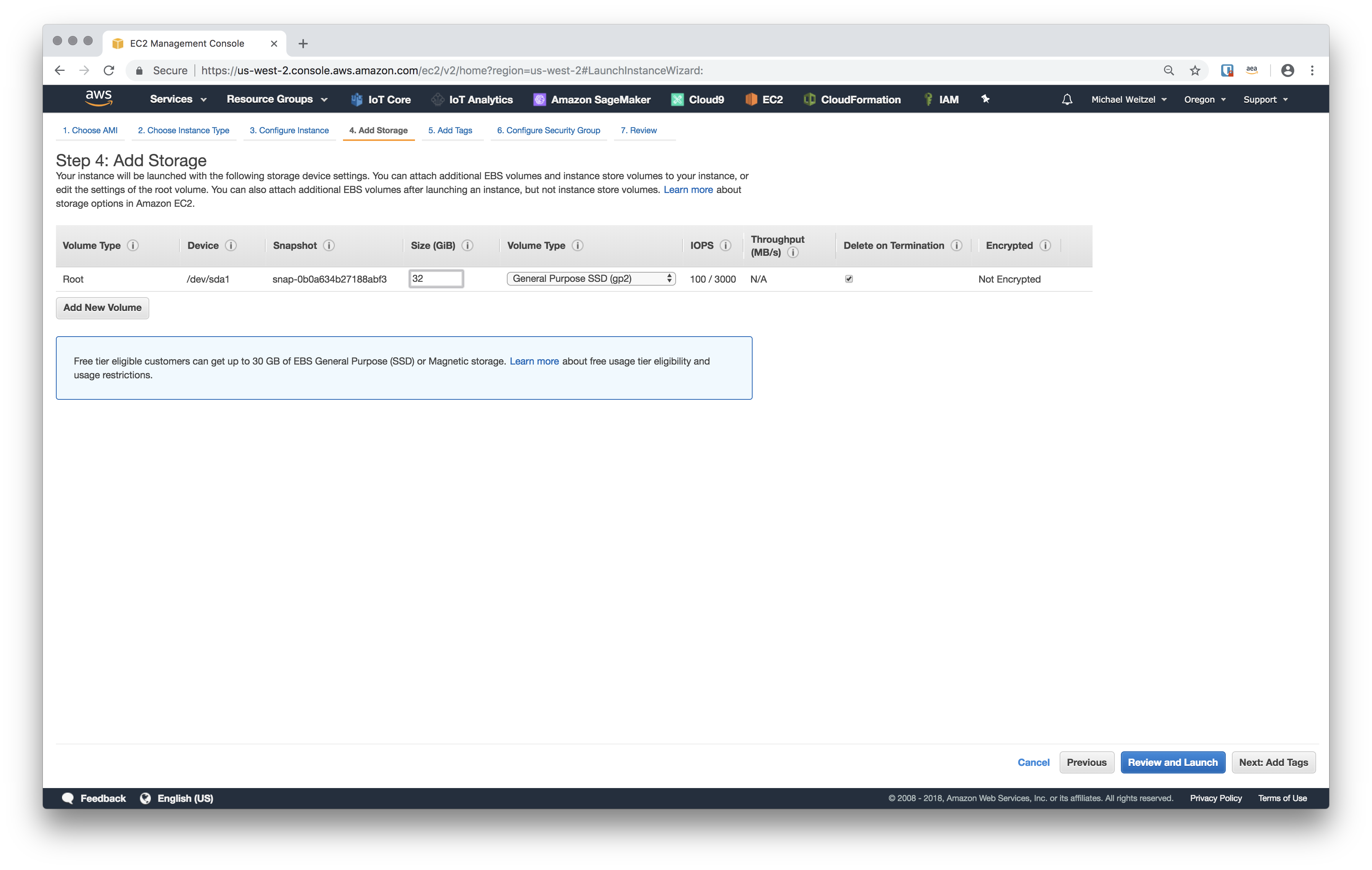Click snapshot ID snap-0b0a634b27188abf3
Viewport: 1372px width, 870px height.
point(329,280)
